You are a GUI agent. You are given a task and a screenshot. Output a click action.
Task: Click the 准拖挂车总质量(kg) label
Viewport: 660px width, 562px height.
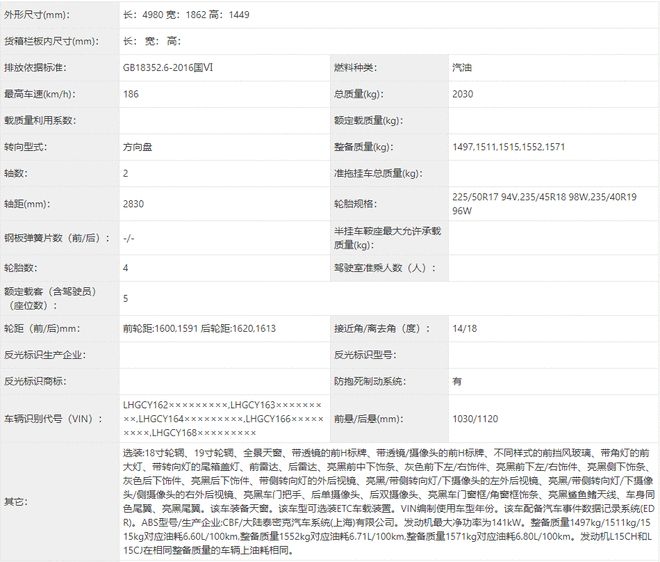[x=378, y=173]
